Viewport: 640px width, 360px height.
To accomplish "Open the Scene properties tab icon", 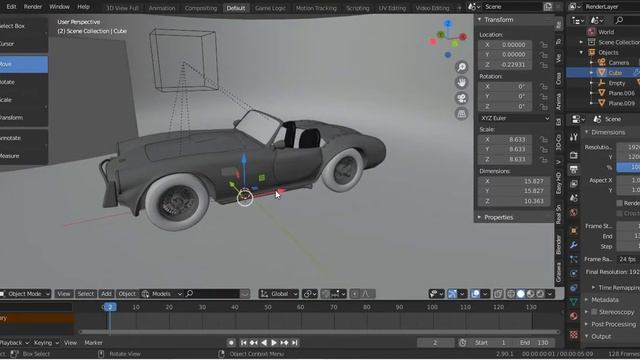I will (573, 198).
